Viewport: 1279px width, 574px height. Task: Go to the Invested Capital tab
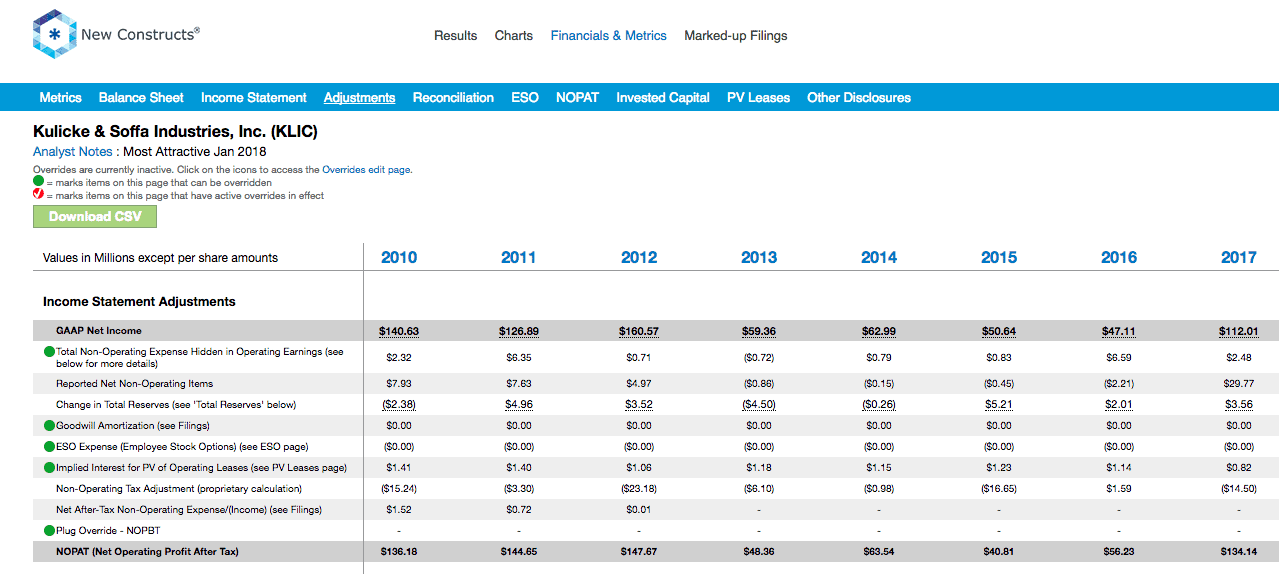663,97
